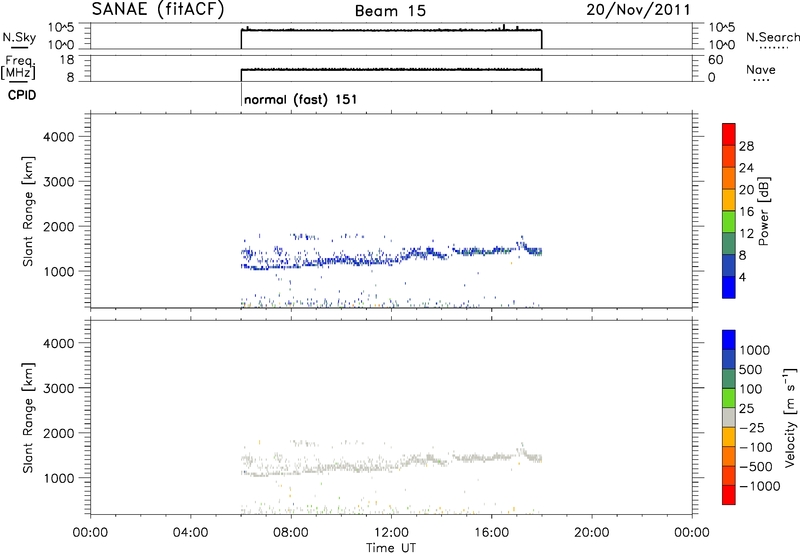Click the red top segment of Power colorbar
The height and width of the screenshot is (554, 800).
coord(729,134)
